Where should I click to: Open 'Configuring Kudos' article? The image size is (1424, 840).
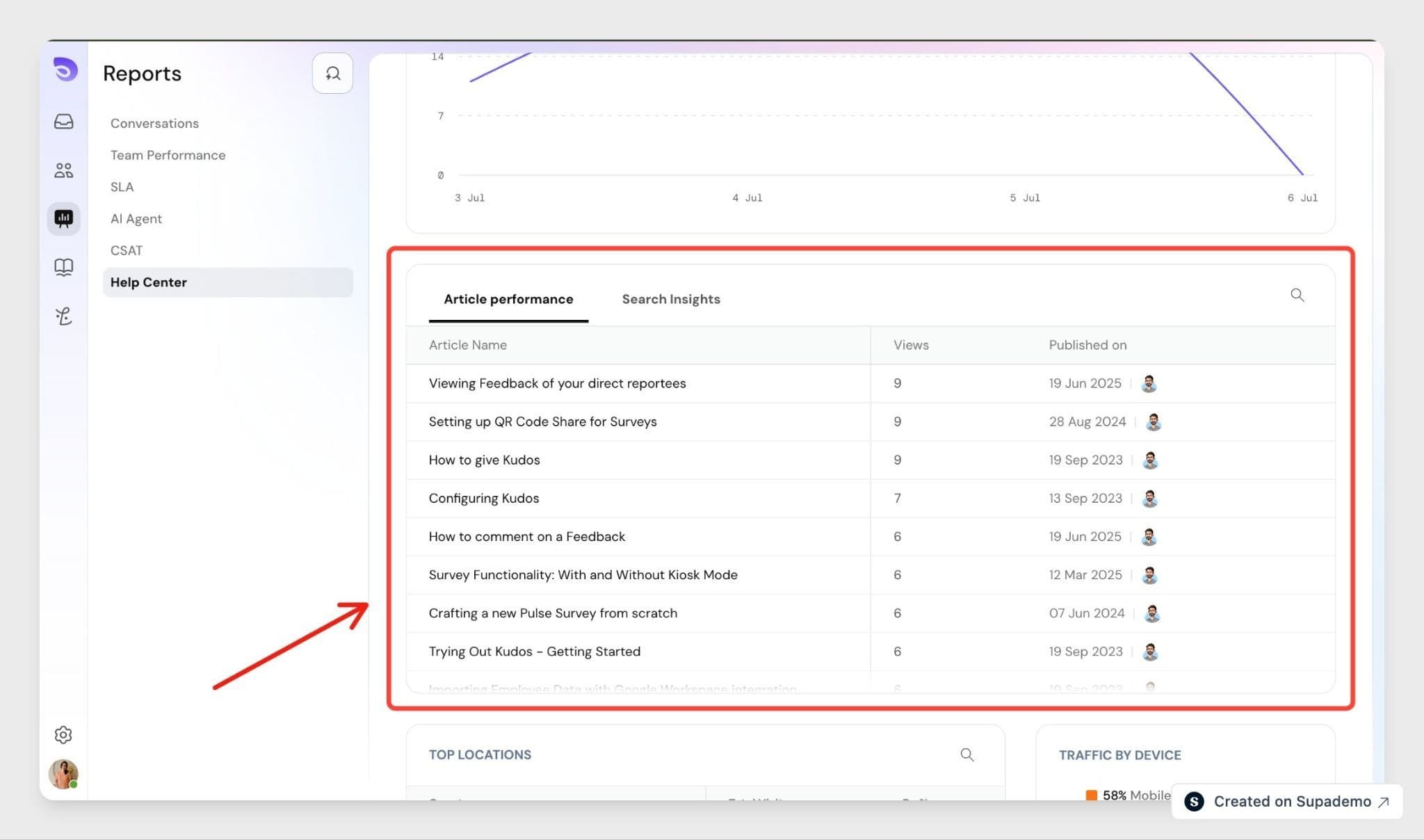(484, 498)
